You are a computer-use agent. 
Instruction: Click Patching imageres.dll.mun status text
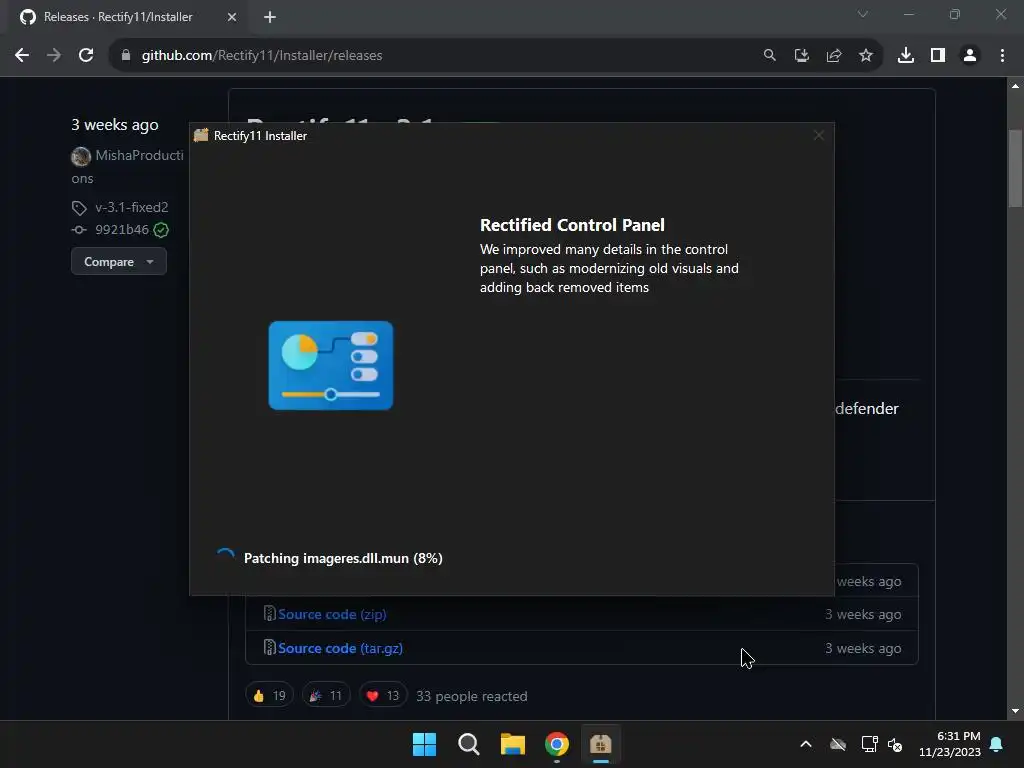tap(343, 558)
